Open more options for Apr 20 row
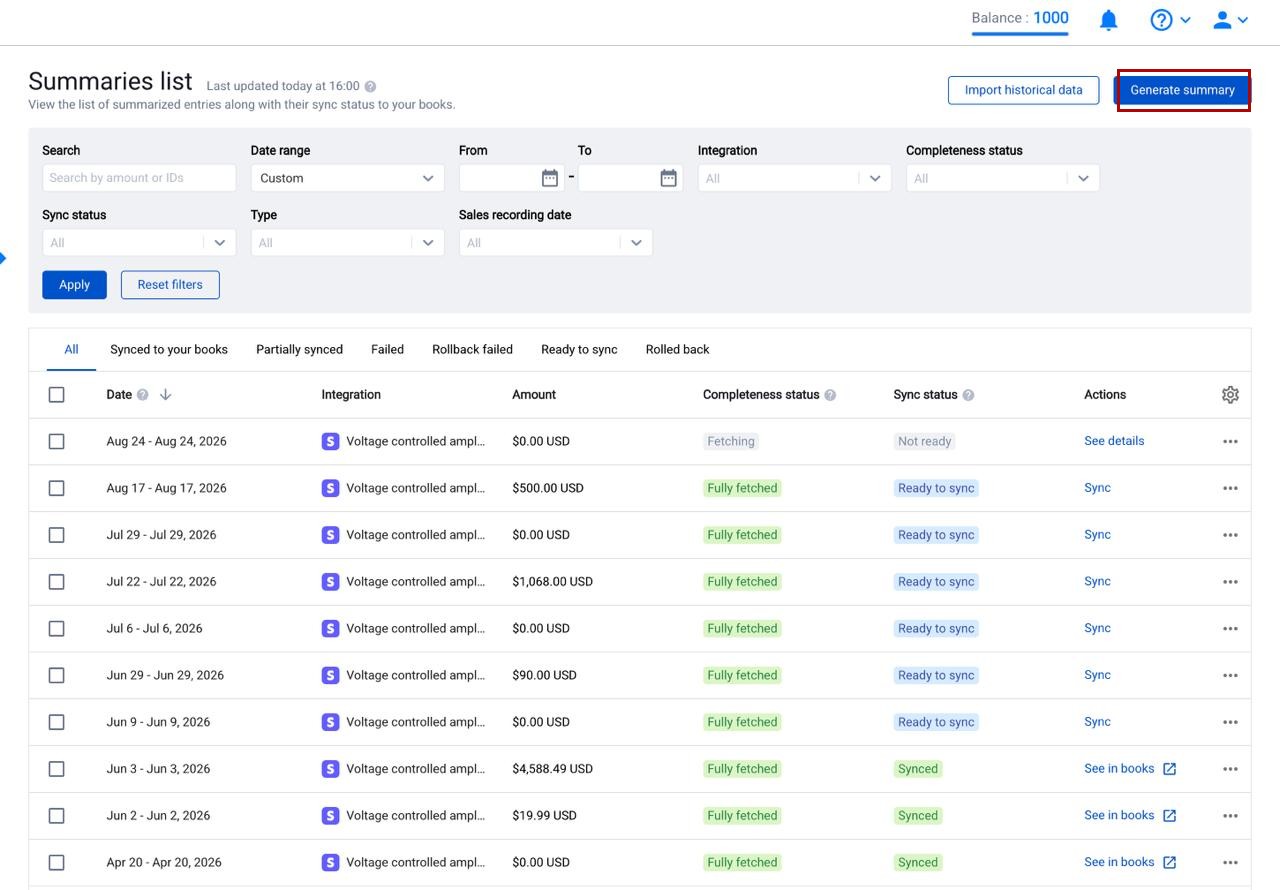Viewport: 1280px width, 890px height. click(1230, 862)
